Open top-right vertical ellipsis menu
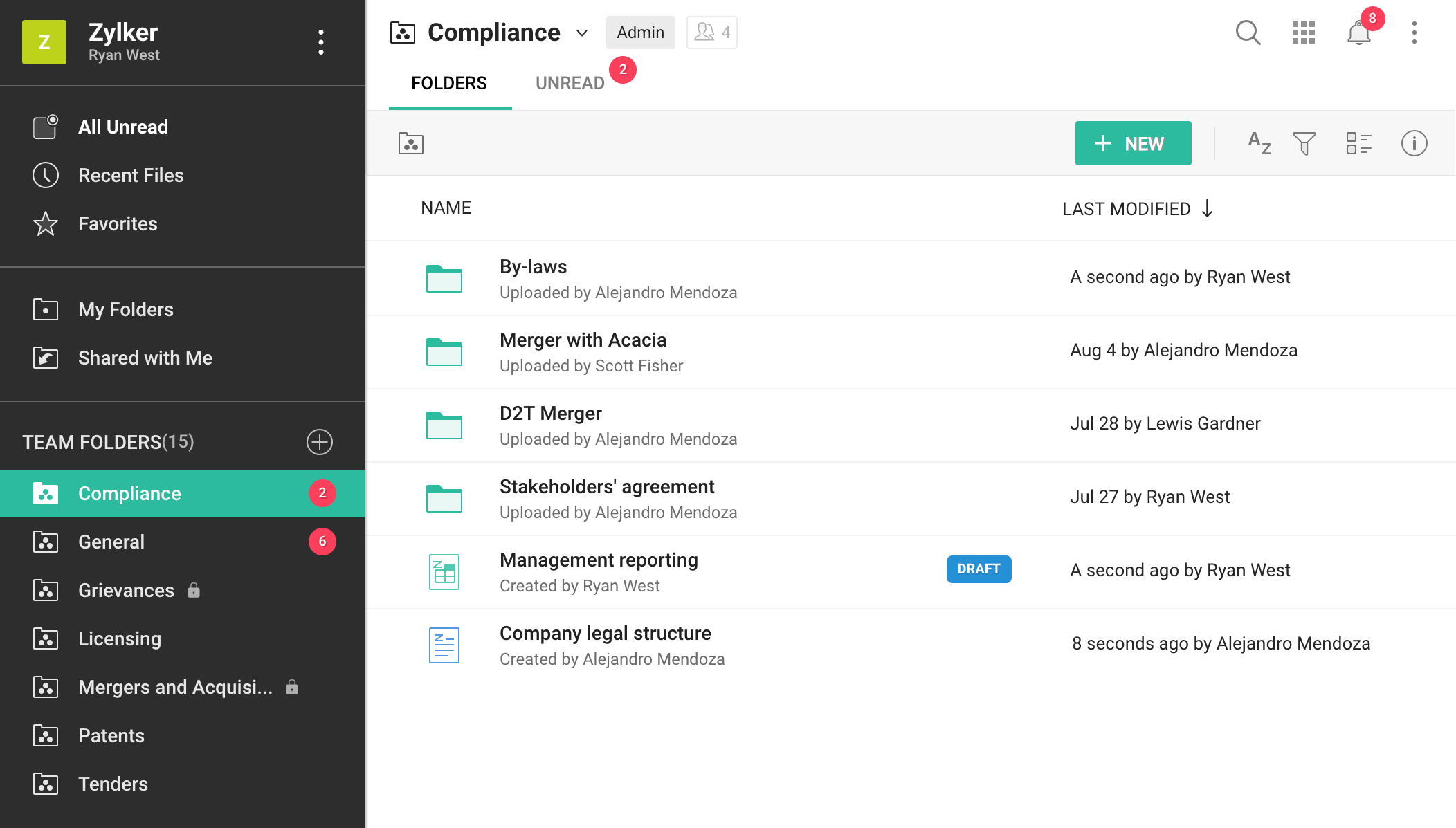The image size is (1456, 828). pos(1414,33)
